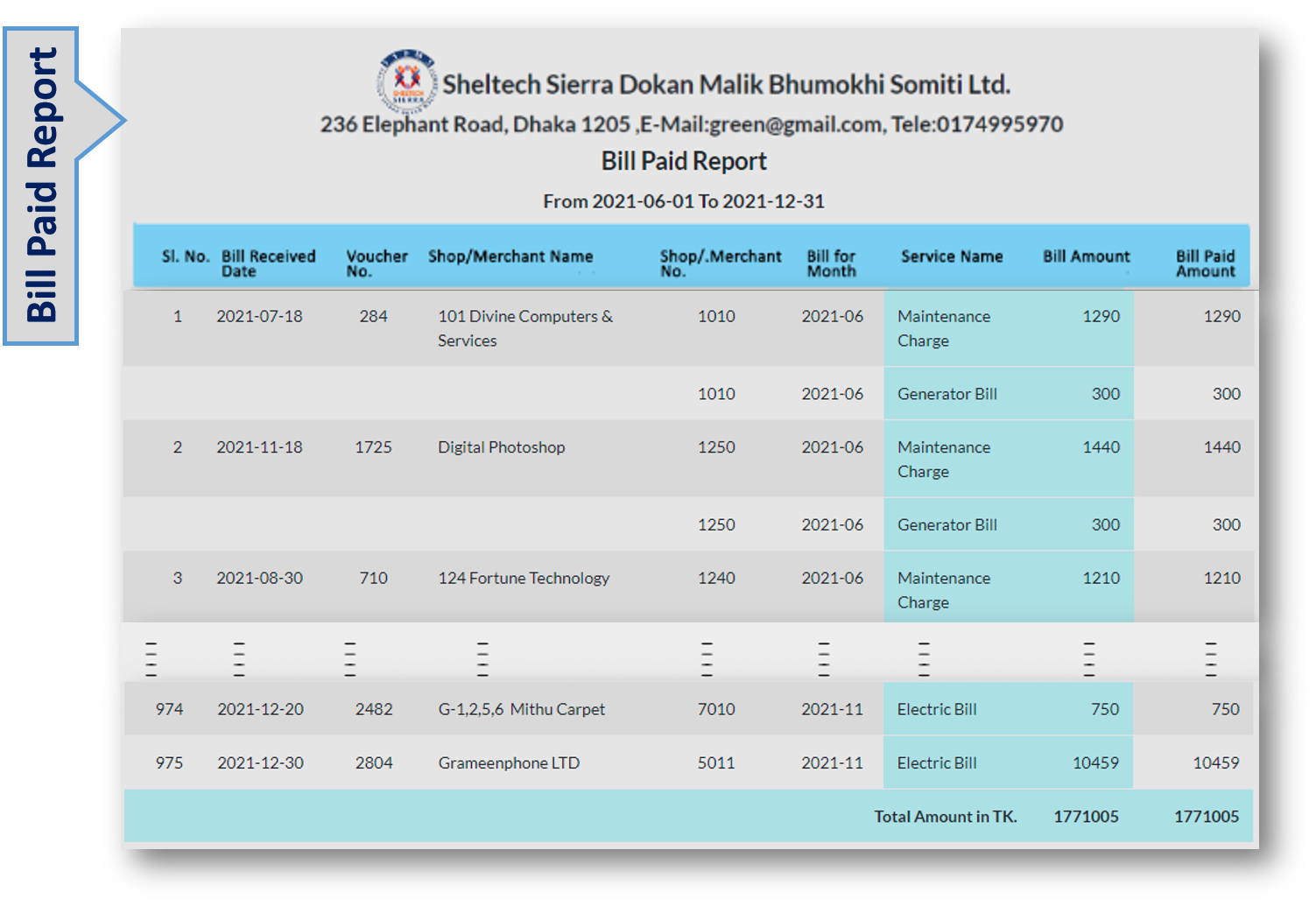Click merchant number '7010'
This screenshot has width=1316, height=906.
click(x=716, y=709)
